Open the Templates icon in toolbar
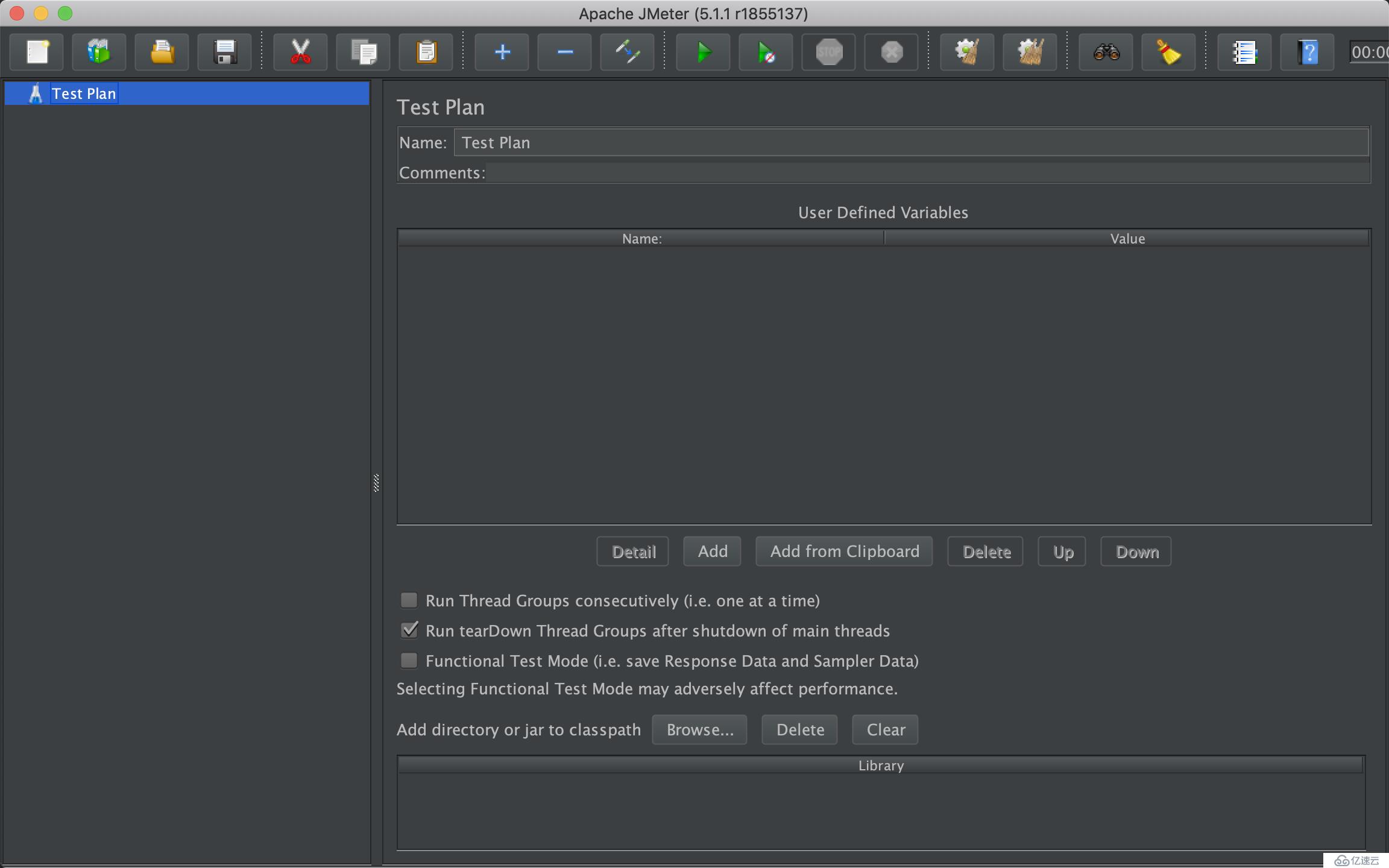Image resolution: width=1389 pixels, height=868 pixels. pyautogui.click(x=99, y=52)
